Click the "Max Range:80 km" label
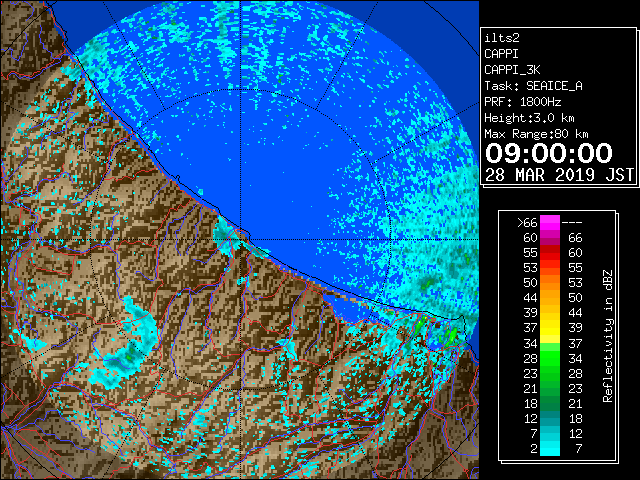The width and height of the screenshot is (640, 480). pos(536,134)
